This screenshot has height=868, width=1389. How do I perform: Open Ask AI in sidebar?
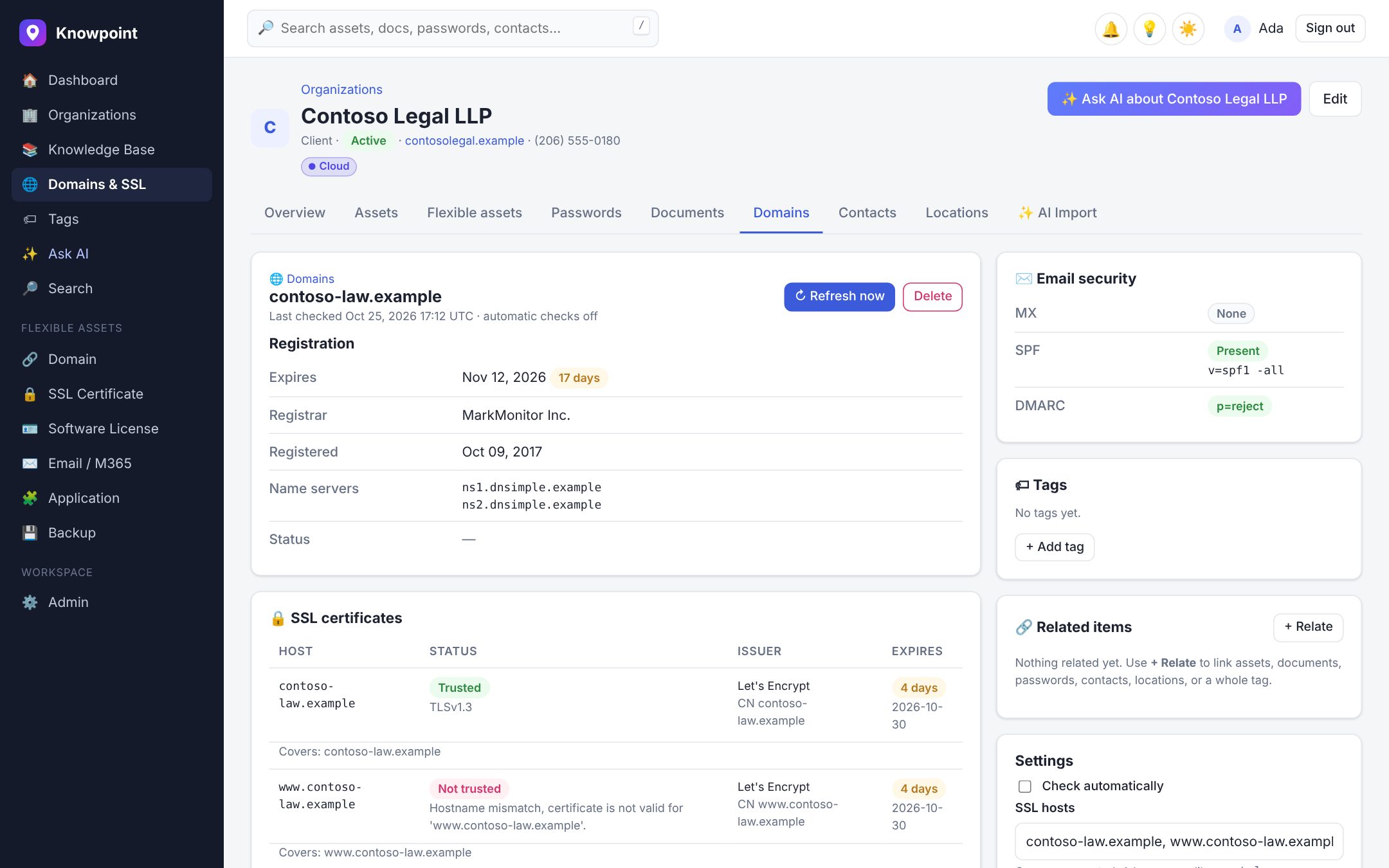pos(112,254)
